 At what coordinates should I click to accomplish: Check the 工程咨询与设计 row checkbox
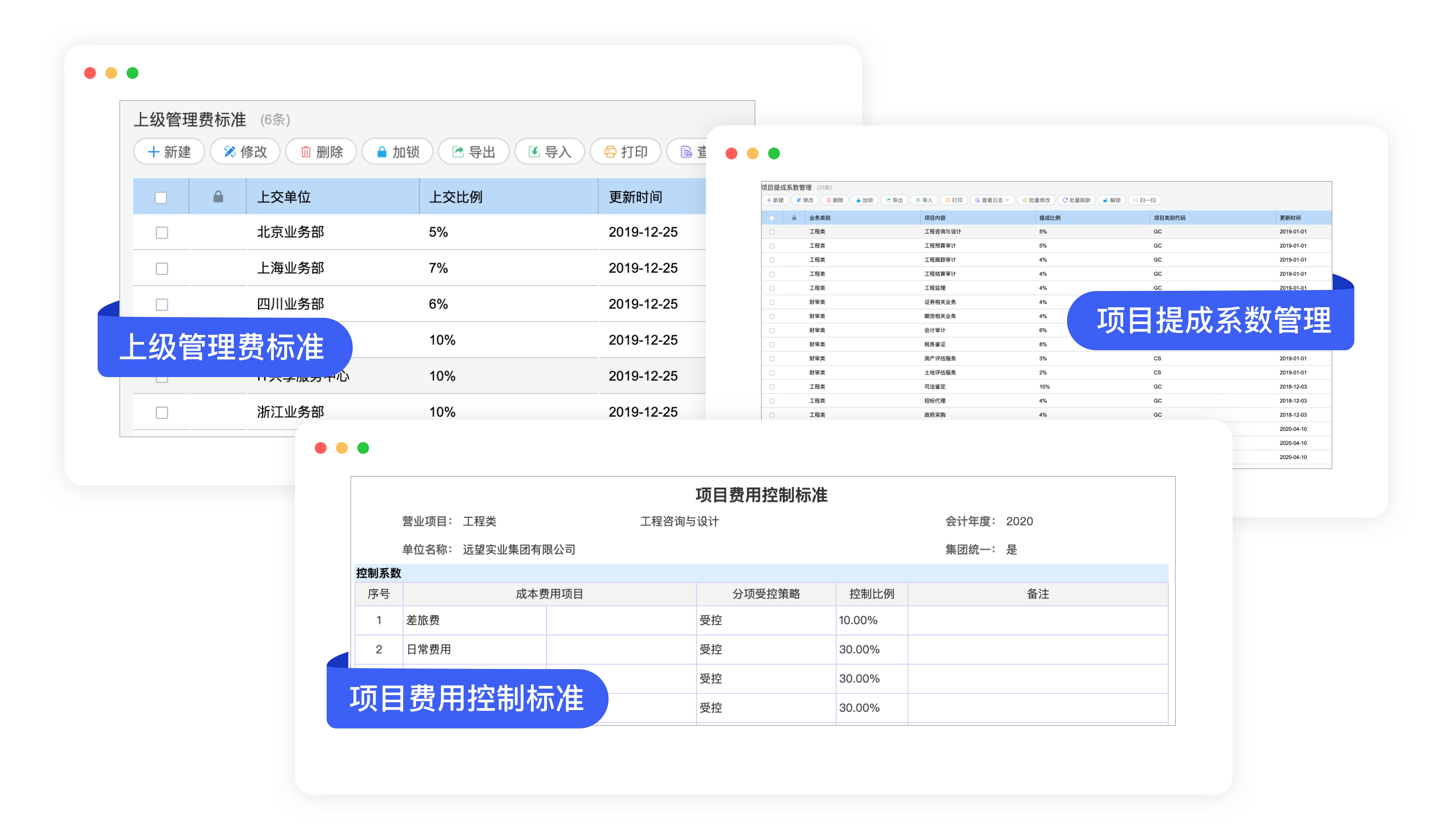coord(772,232)
